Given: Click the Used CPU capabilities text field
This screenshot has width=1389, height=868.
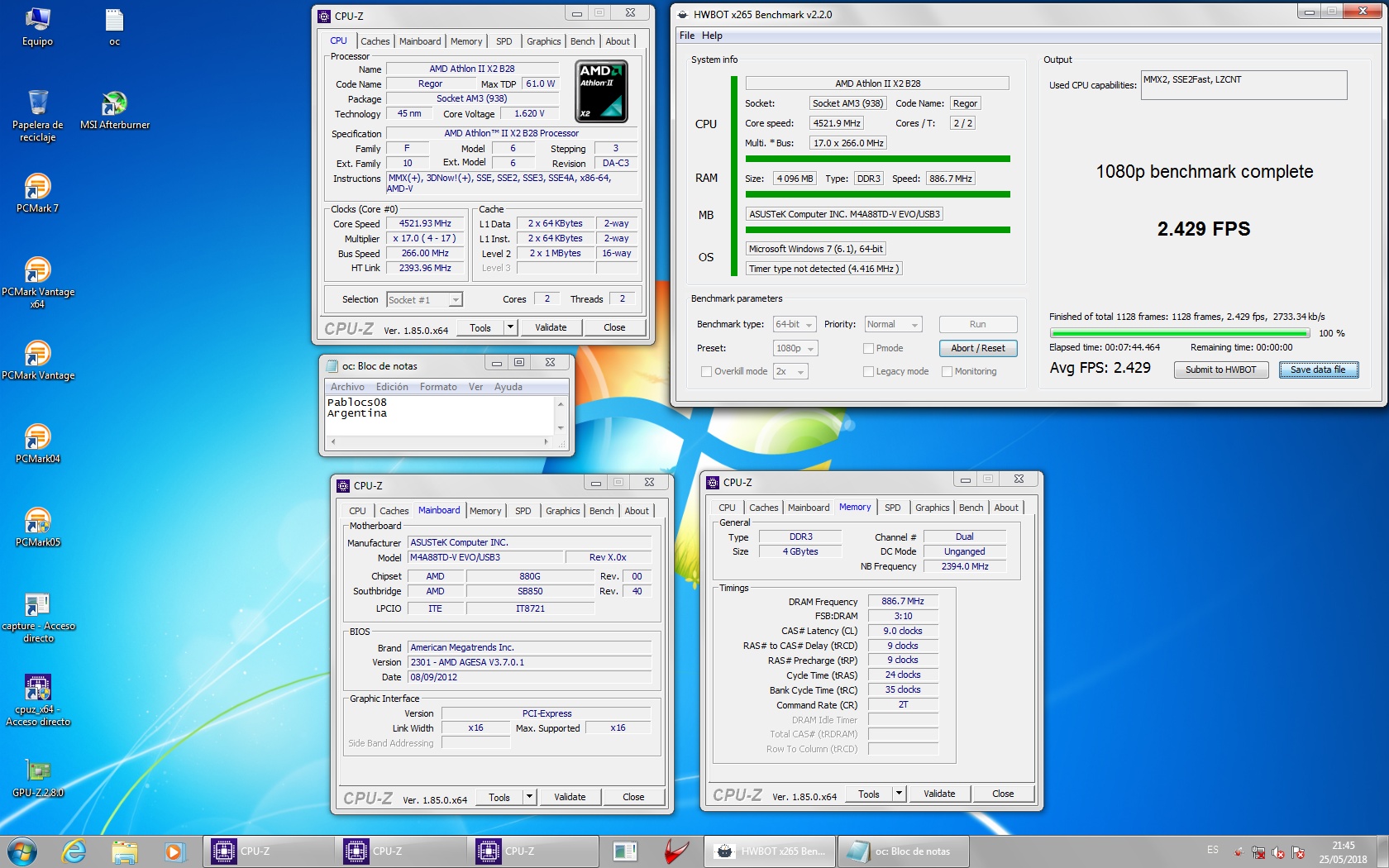Looking at the screenshot, I should point(1243,85).
